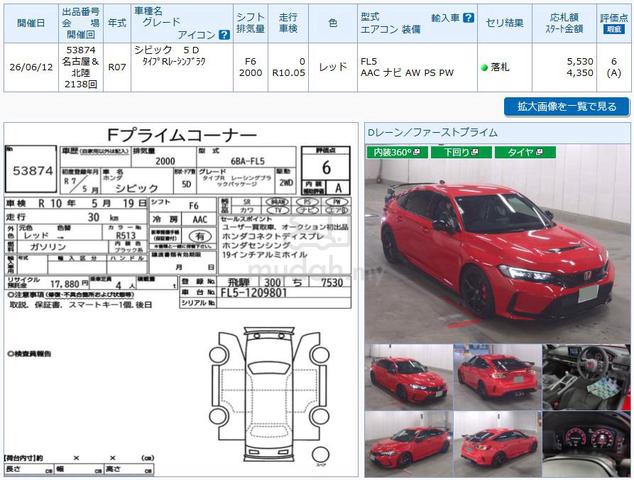Image resolution: width=634 pixels, height=480 pixels.
Task: Click date cell 26/06/12
Action: tap(31, 68)
